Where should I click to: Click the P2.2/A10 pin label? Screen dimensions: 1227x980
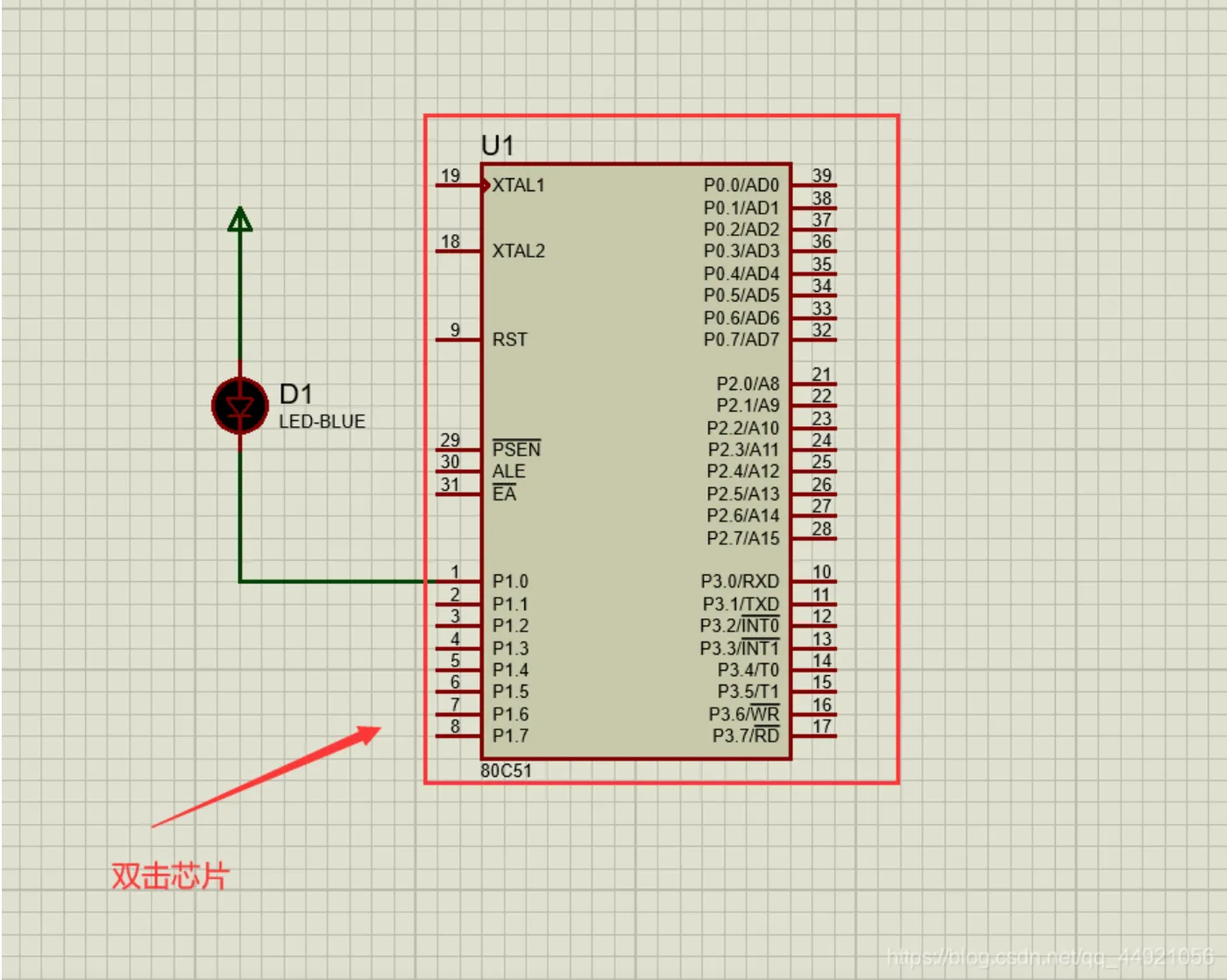coord(743,428)
